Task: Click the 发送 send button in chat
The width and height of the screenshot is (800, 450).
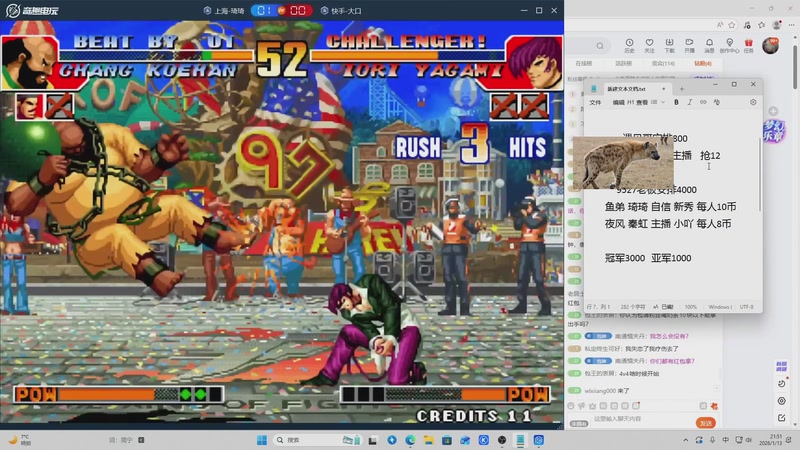Action: pos(706,423)
